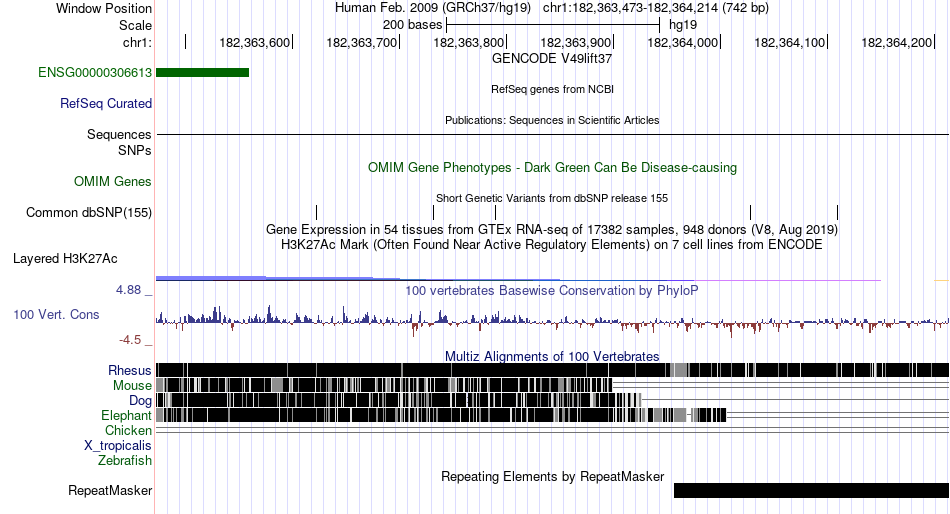Viewport: 950px width, 514px height.
Task: Click the Common dbSNP(155) track label
Action: point(89,213)
